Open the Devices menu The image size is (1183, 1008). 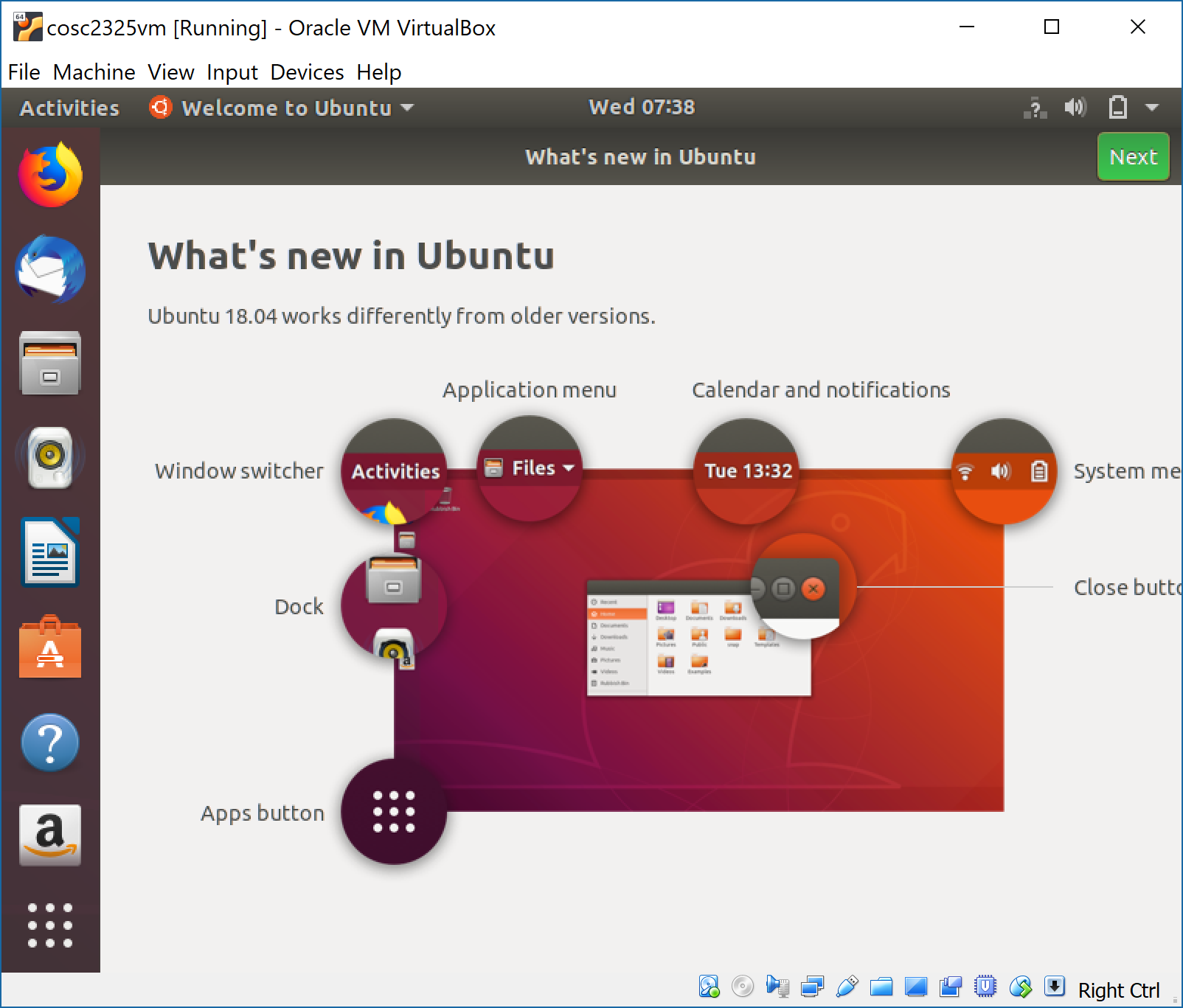coord(307,72)
